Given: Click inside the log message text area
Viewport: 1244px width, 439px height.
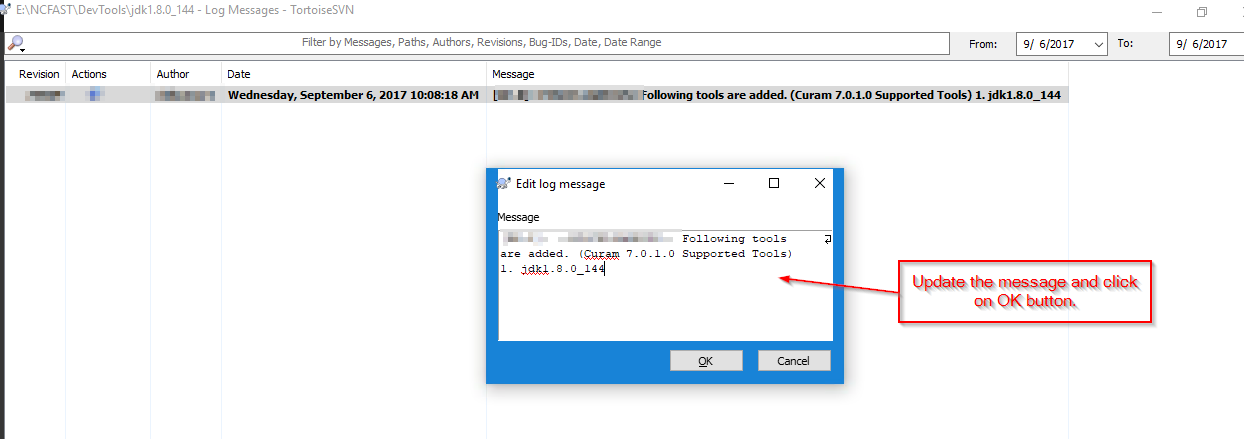Looking at the screenshot, I should pos(665,284).
